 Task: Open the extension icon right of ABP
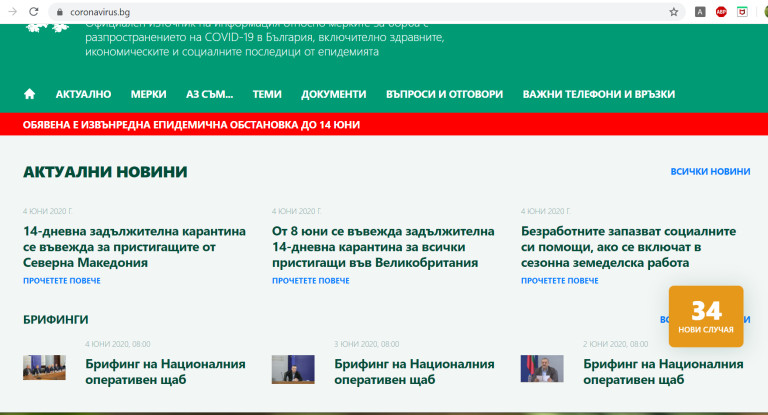click(x=742, y=12)
